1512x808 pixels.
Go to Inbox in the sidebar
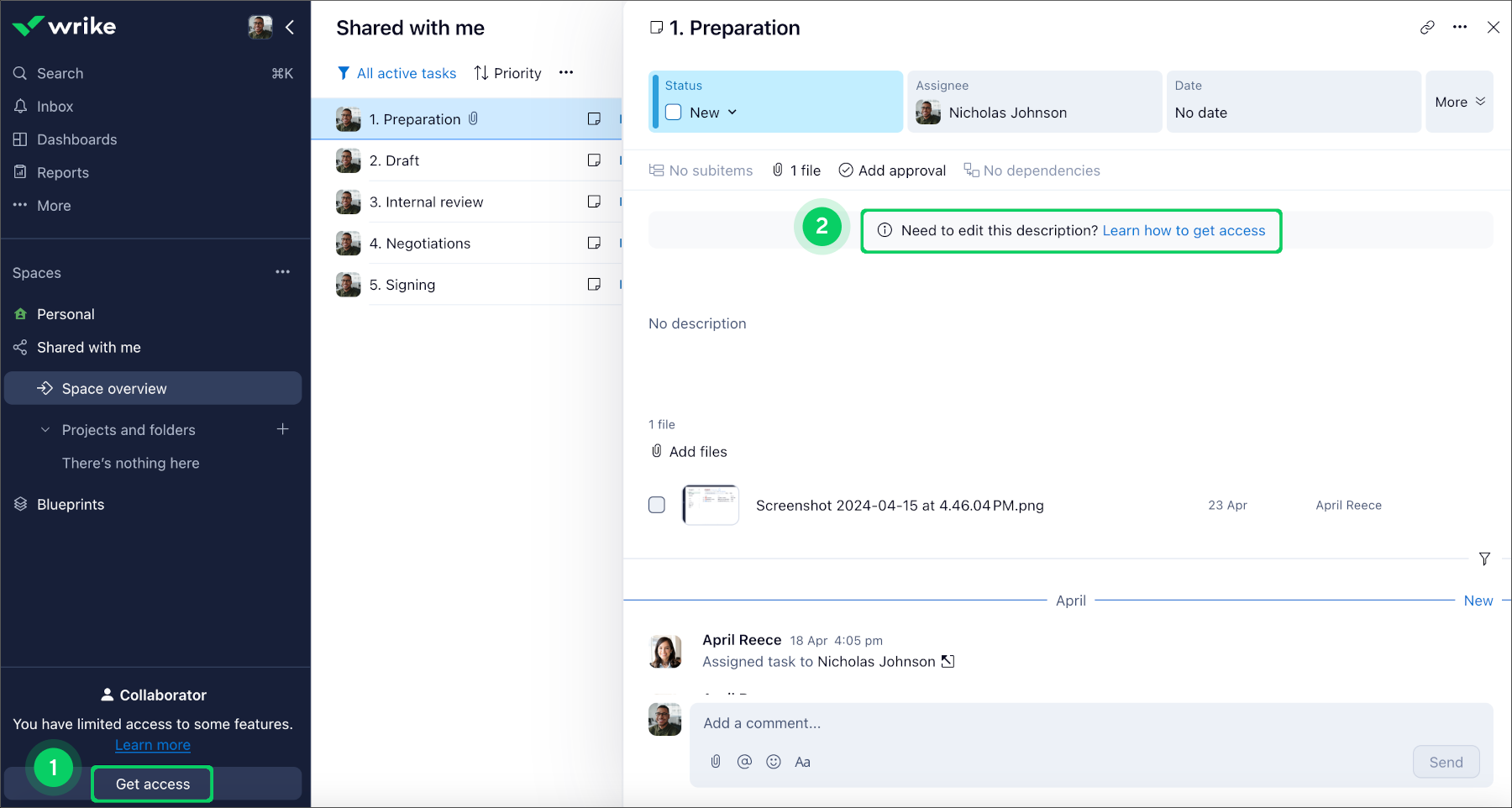pyautogui.click(x=55, y=107)
